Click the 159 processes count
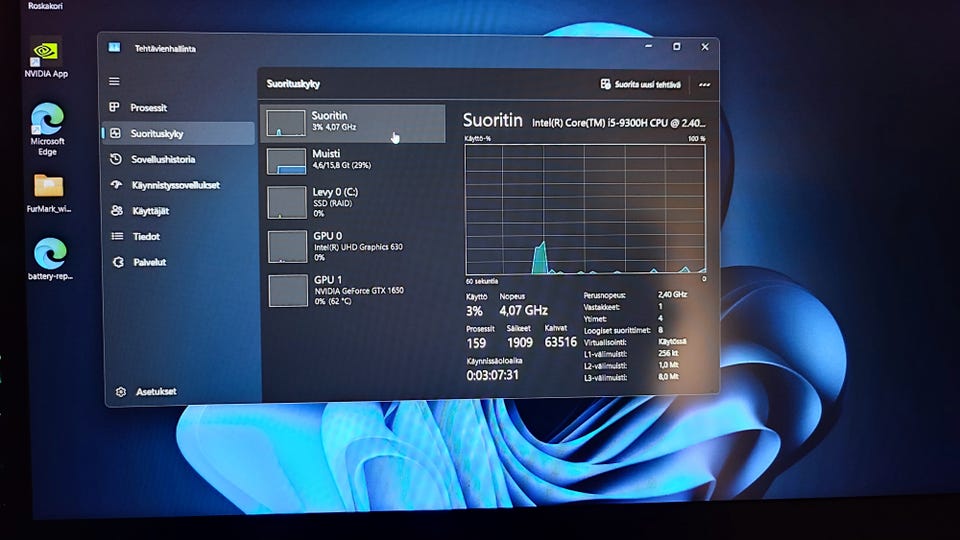Image resolution: width=960 pixels, height=540 pixels. 476,343
